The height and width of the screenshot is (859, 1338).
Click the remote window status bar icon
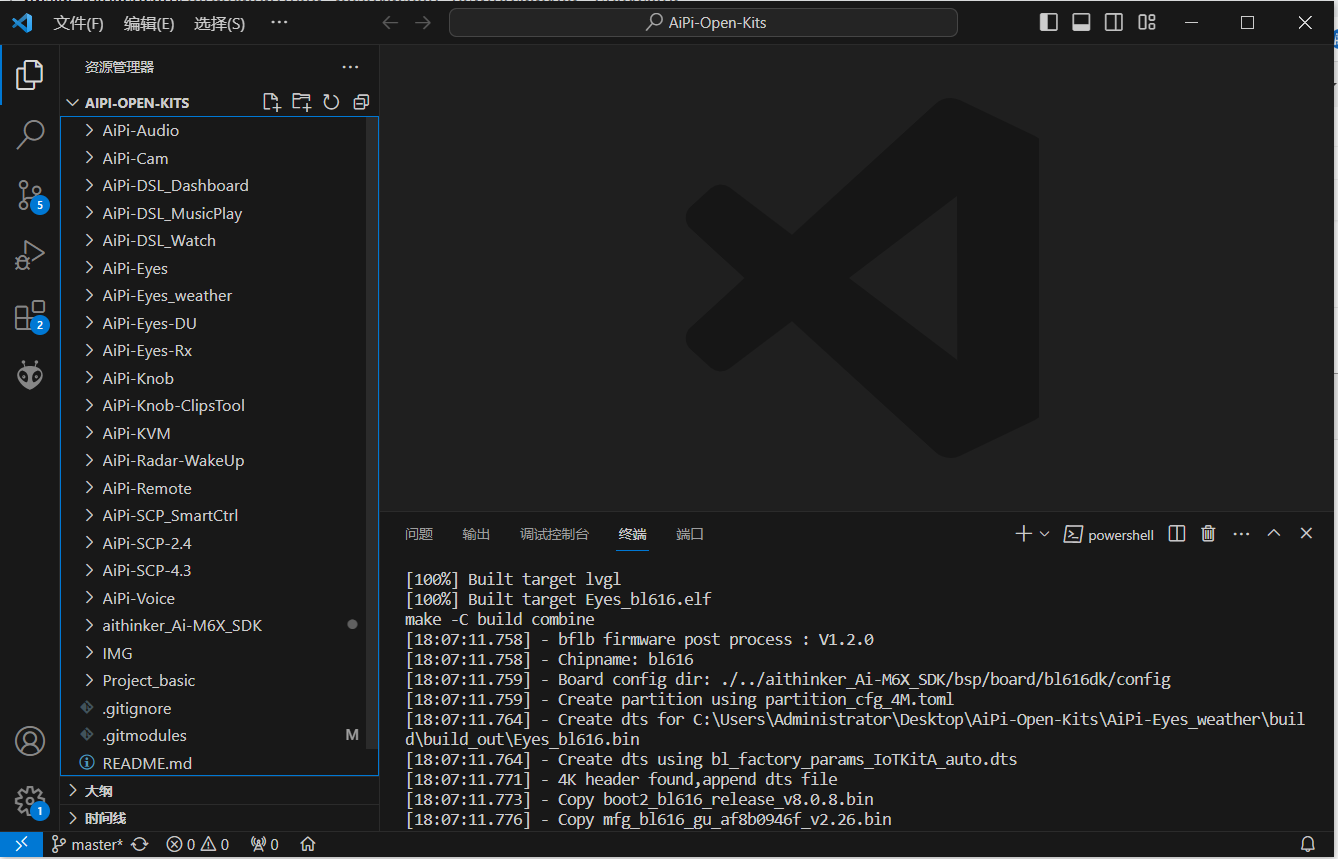click(x=21, y=844)
